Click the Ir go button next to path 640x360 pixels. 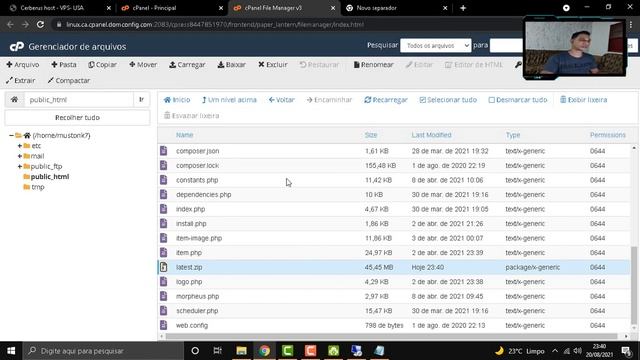pos(142,100)
